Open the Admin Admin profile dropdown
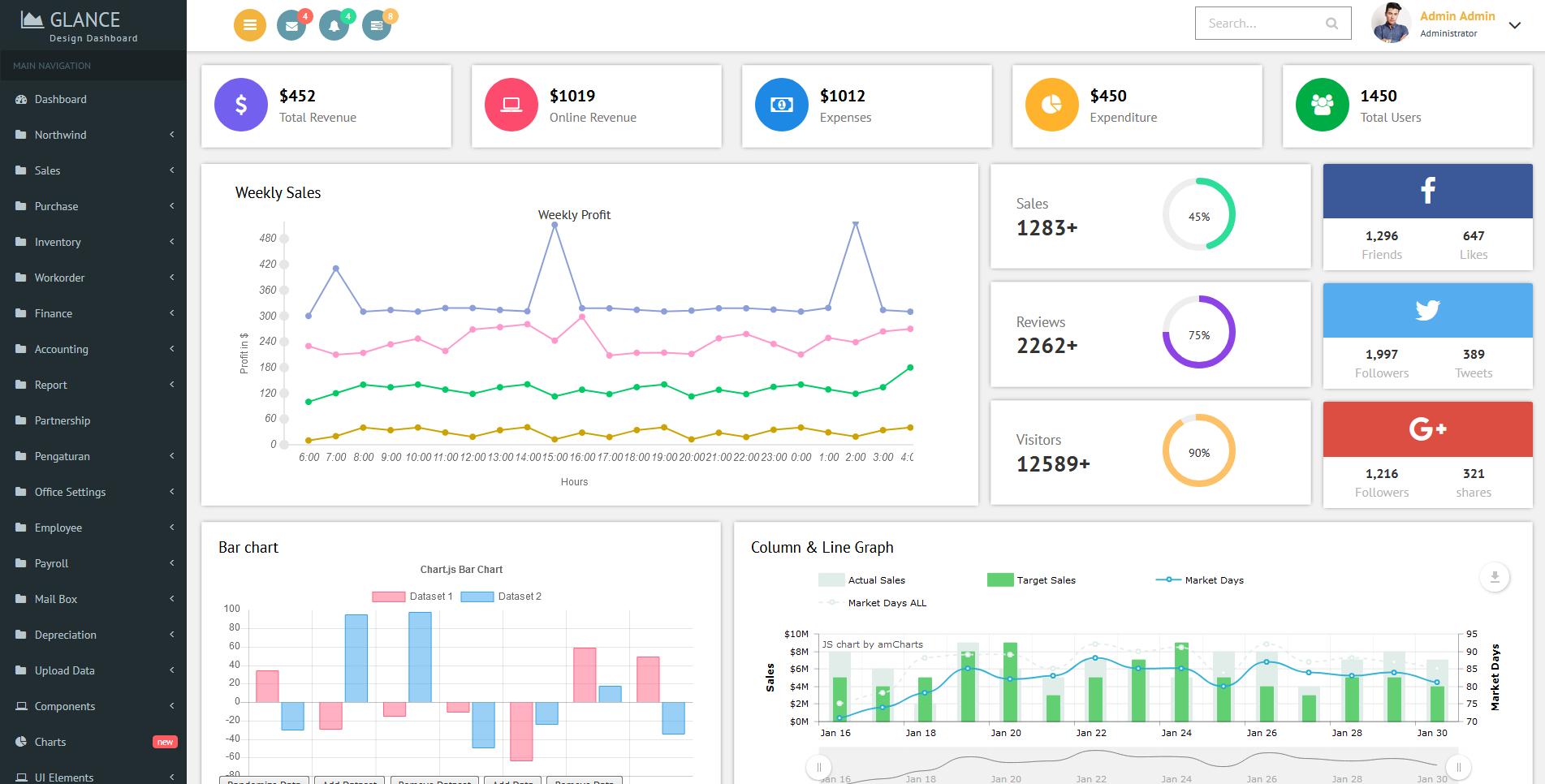Screen dimensions: 1545x784 pyautogui.click(x=1514, y=25)
